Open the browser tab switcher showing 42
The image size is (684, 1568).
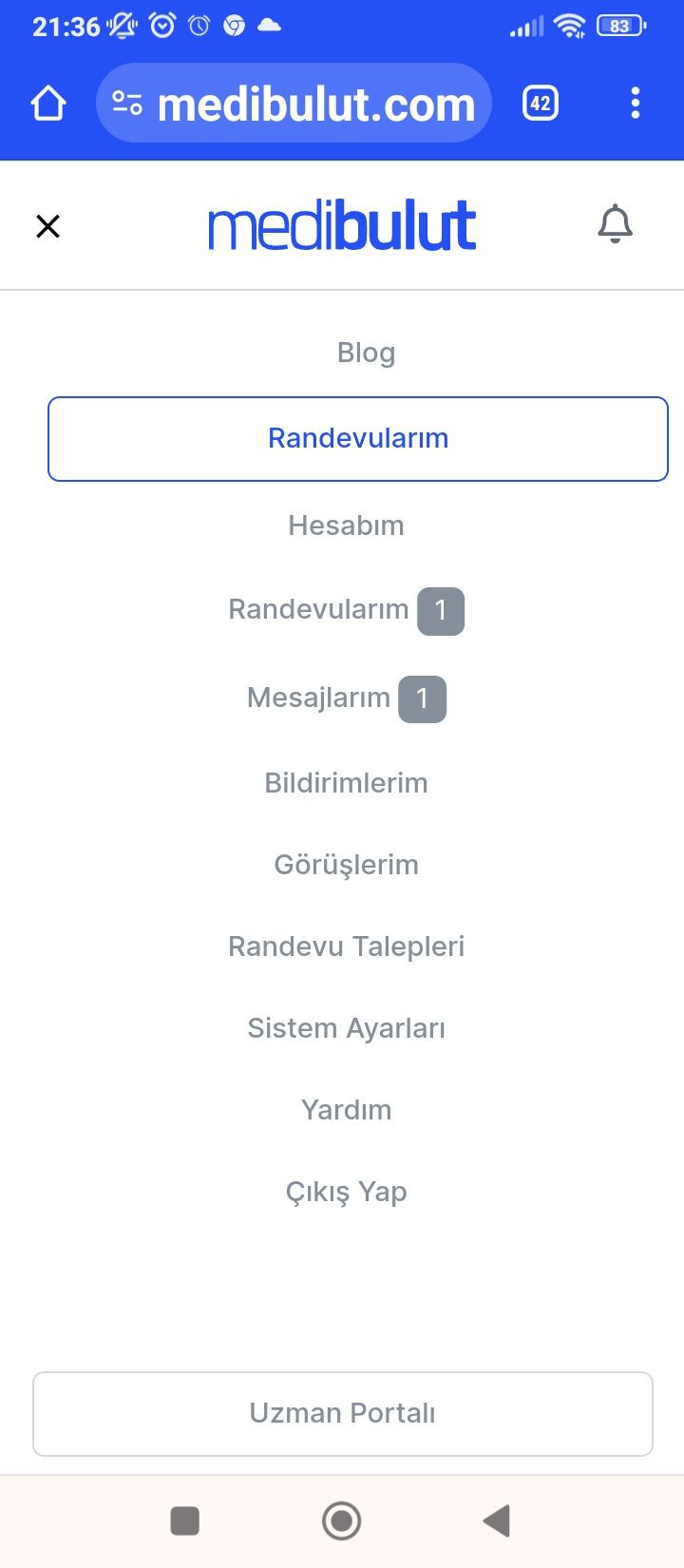(x=541, y=104)
